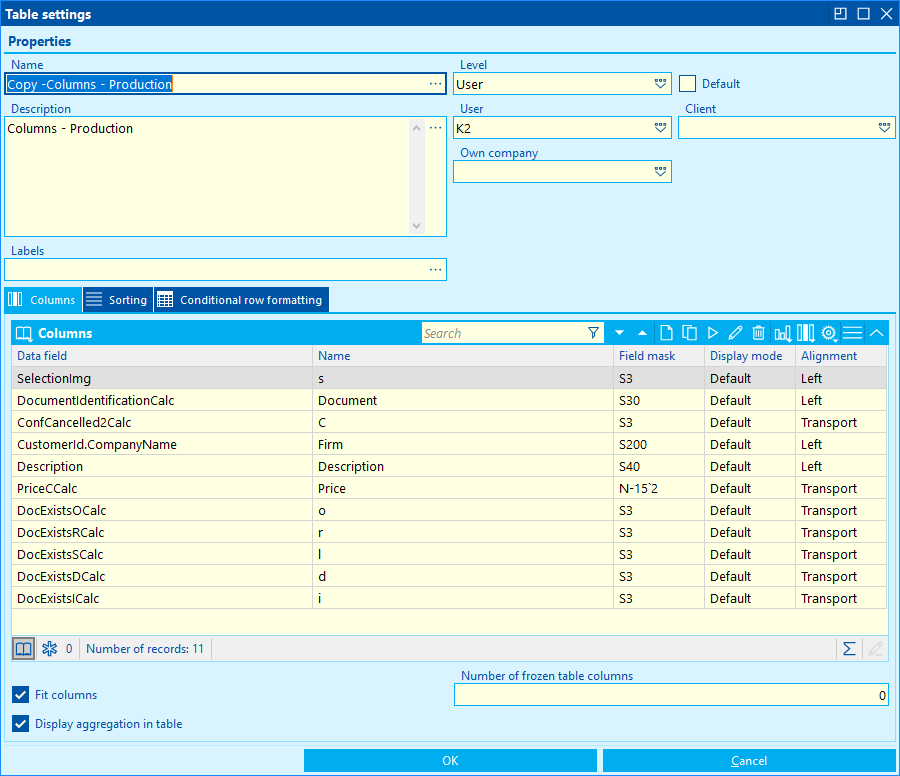Open the gear settings icon in Columns toolbar
The height and width of the screenshot is (776, 900).
click(829, 333)
